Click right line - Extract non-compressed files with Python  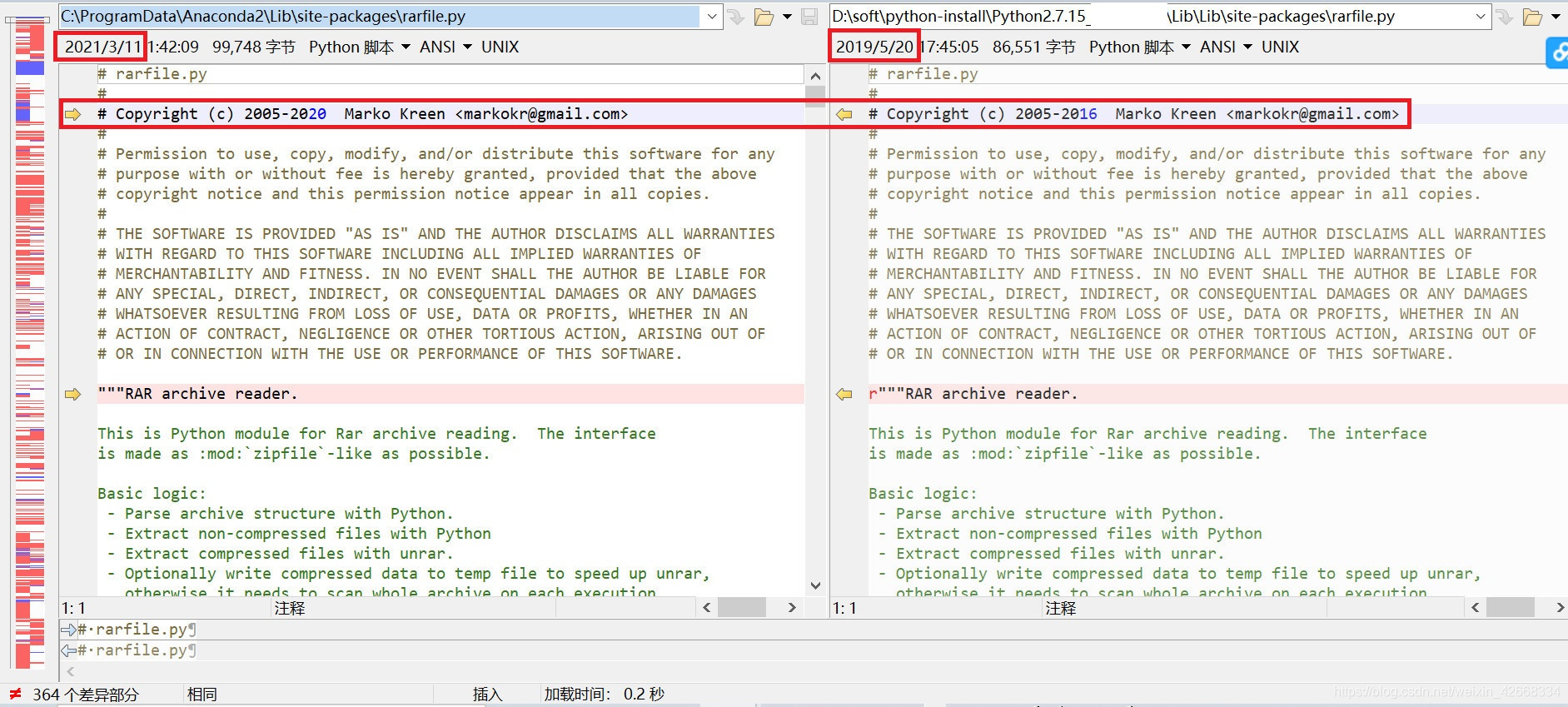click(x=1070, y=534)
